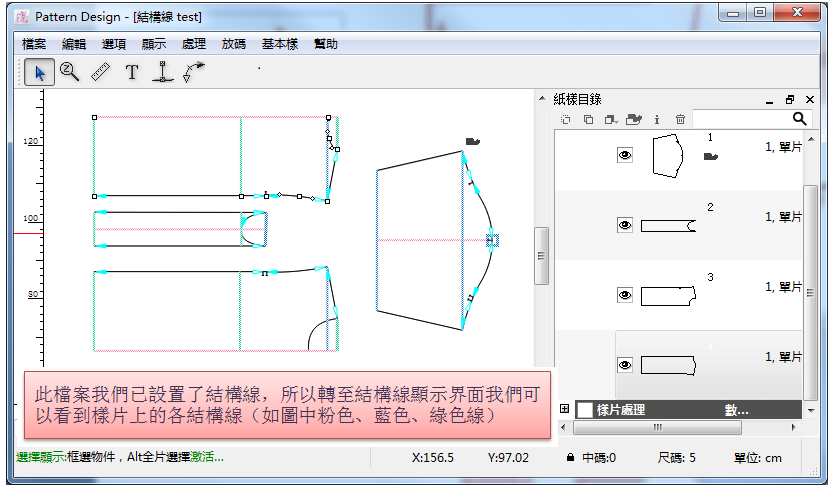Click the scroll up arrow in 紙樣目錄 list

pos(811,137)
